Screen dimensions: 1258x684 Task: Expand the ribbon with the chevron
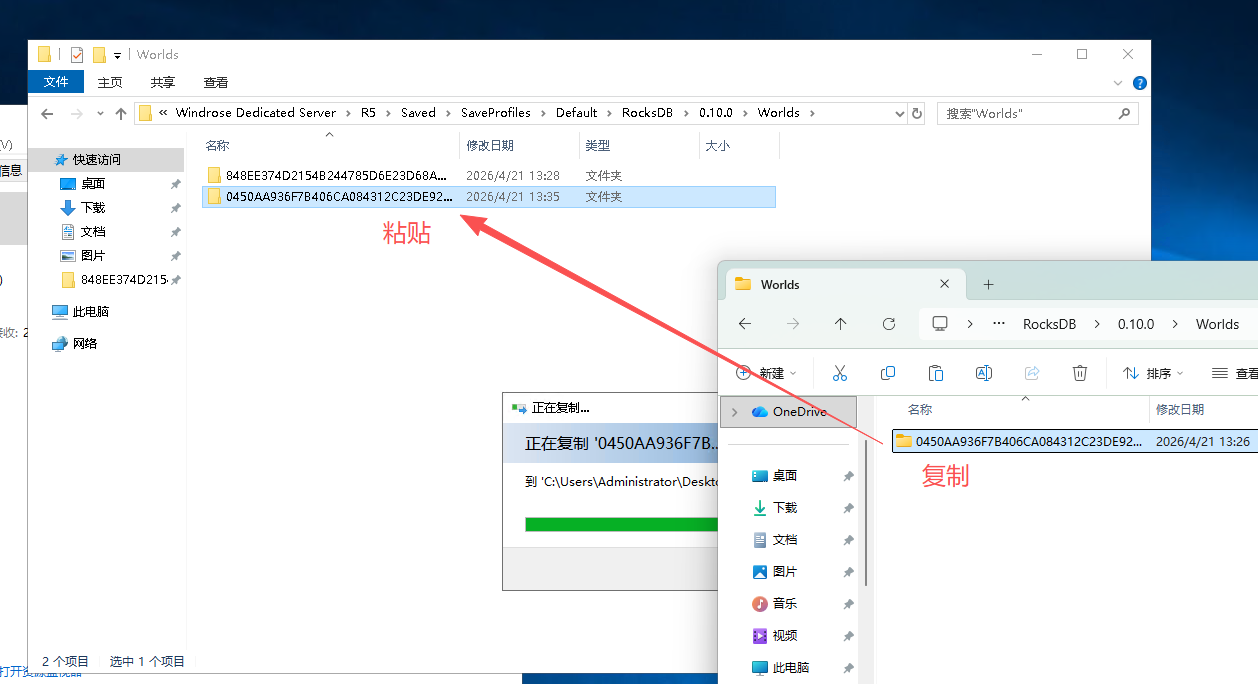pyautogui.click(x=1118, y=83)
